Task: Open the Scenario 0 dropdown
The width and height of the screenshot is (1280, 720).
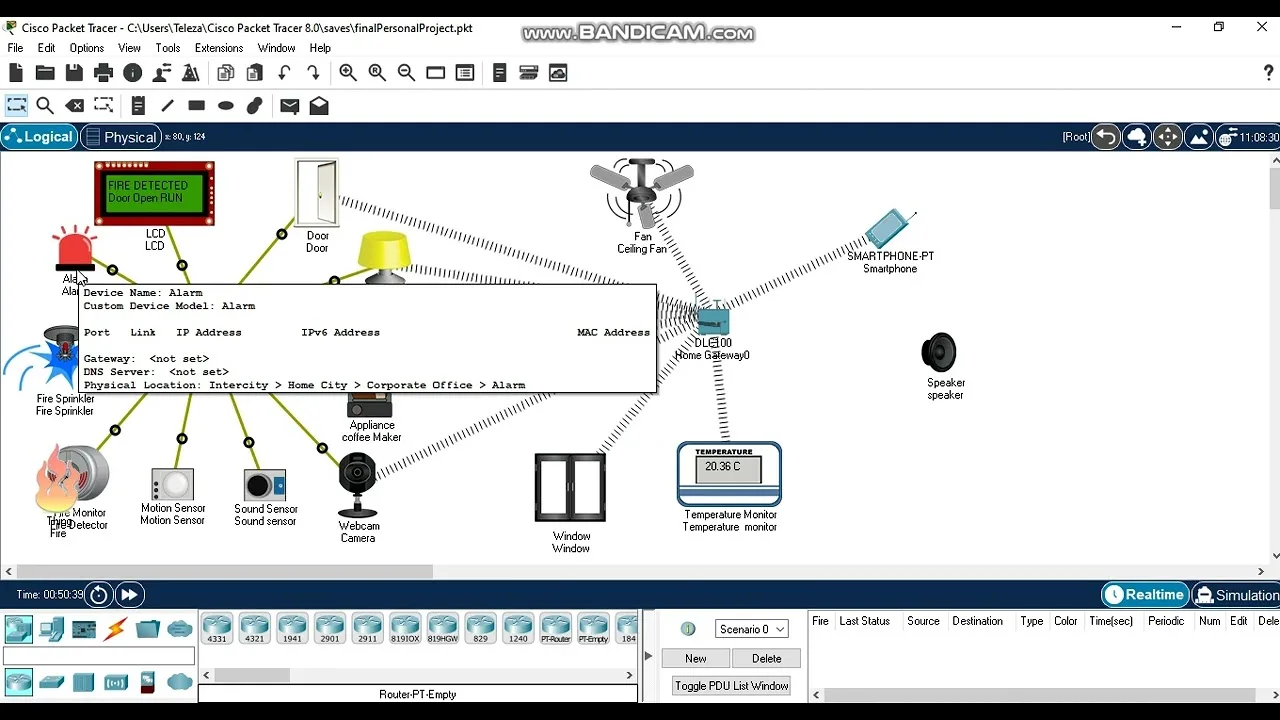Action: [751, 629]
